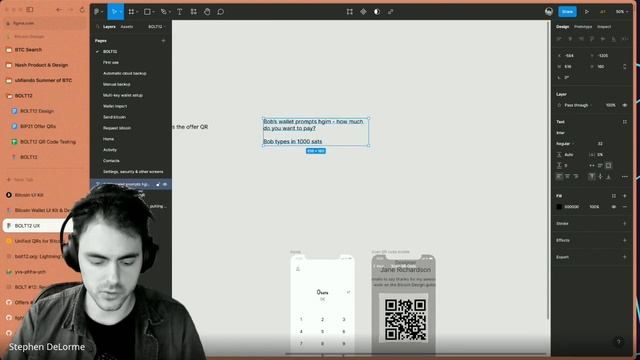640x360 pixels.
Task: Select the Comment tool
Action: click(220, 12)
